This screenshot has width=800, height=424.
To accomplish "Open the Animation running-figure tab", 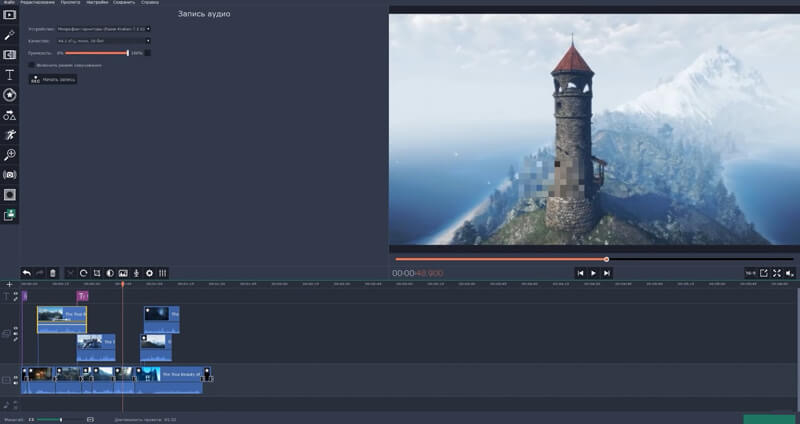I will 9,135.
